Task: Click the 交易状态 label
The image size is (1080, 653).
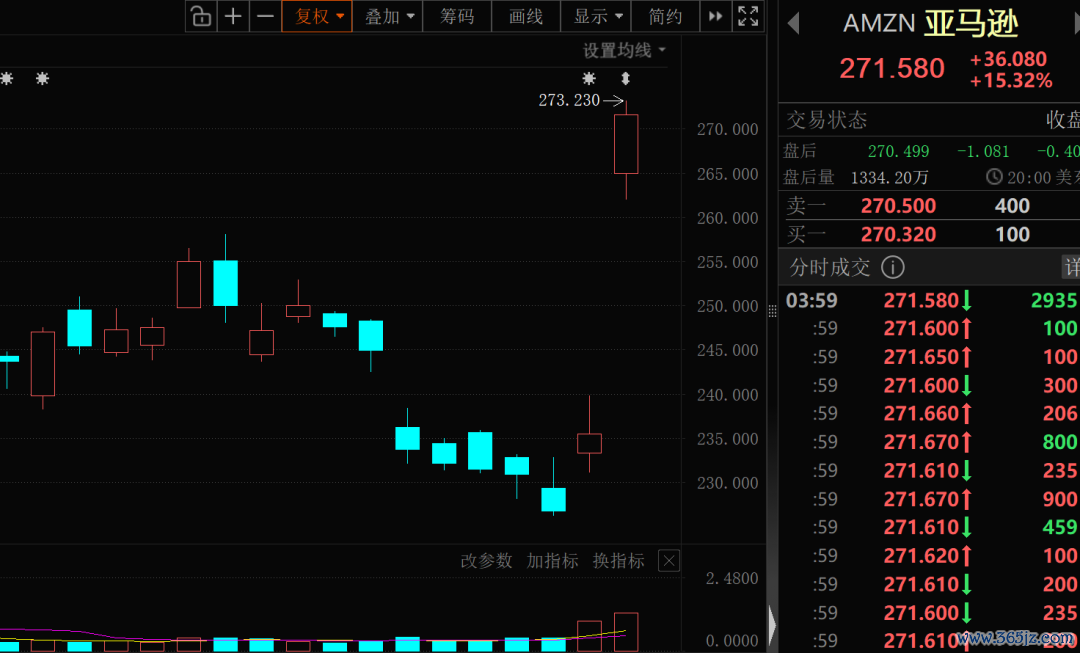Action: pyautogui.click(x=827, y=120)
